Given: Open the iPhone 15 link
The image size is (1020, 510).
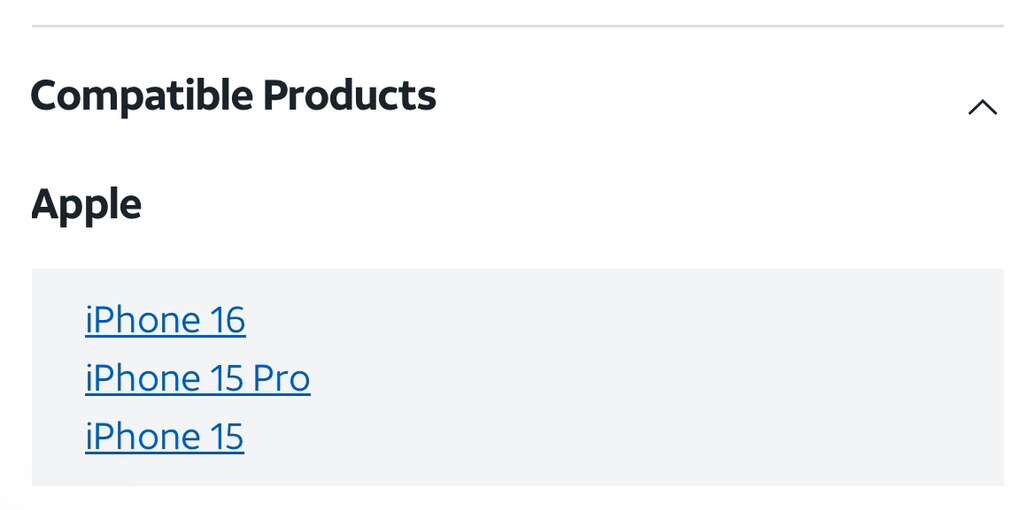Looking at the screenshot, I should [x=164, y=437].
